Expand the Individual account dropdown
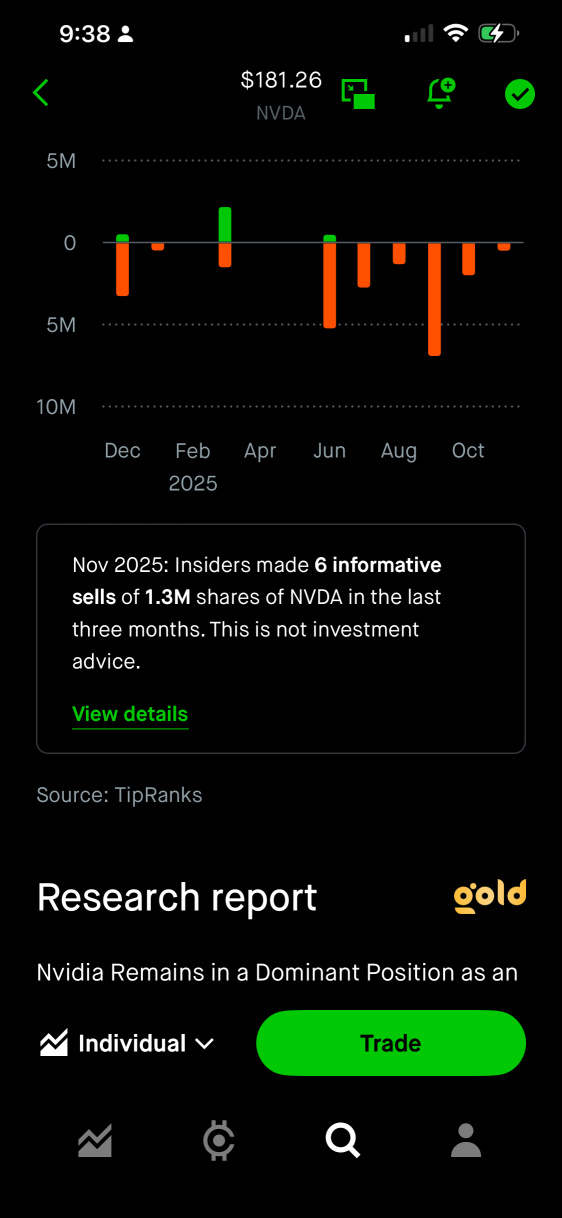This screenshot has height=1218, width=562. click(127, 1043)
